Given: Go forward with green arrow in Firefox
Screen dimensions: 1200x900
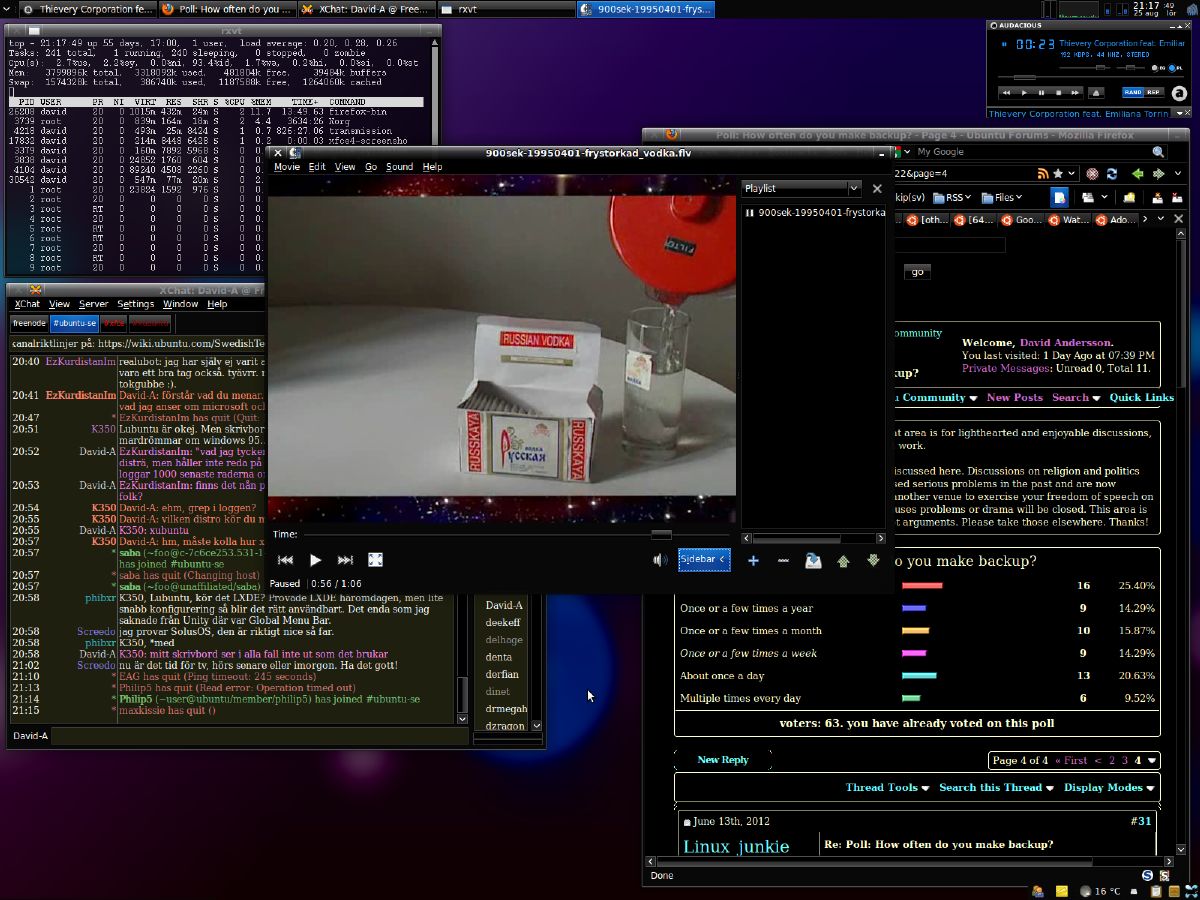Looking at the screenshot, I should (1160, 174).
